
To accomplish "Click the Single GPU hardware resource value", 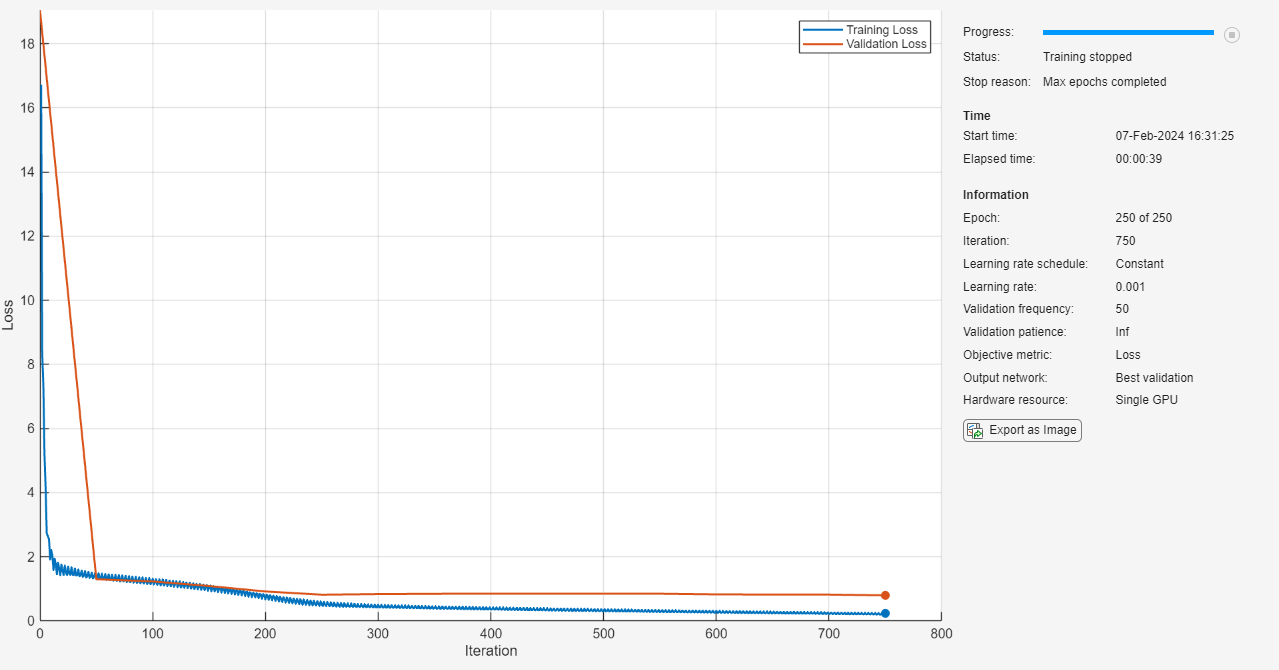I will (1146, 400).
